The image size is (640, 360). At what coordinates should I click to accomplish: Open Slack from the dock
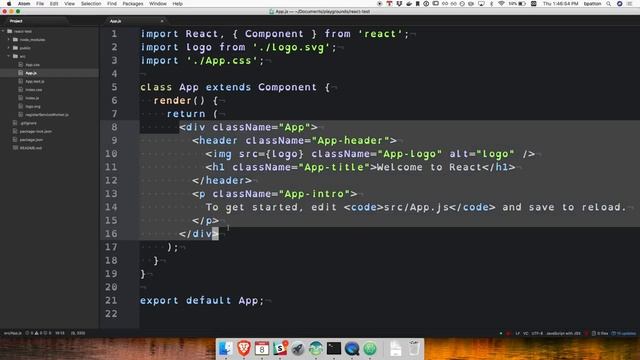tap(280, 349)
